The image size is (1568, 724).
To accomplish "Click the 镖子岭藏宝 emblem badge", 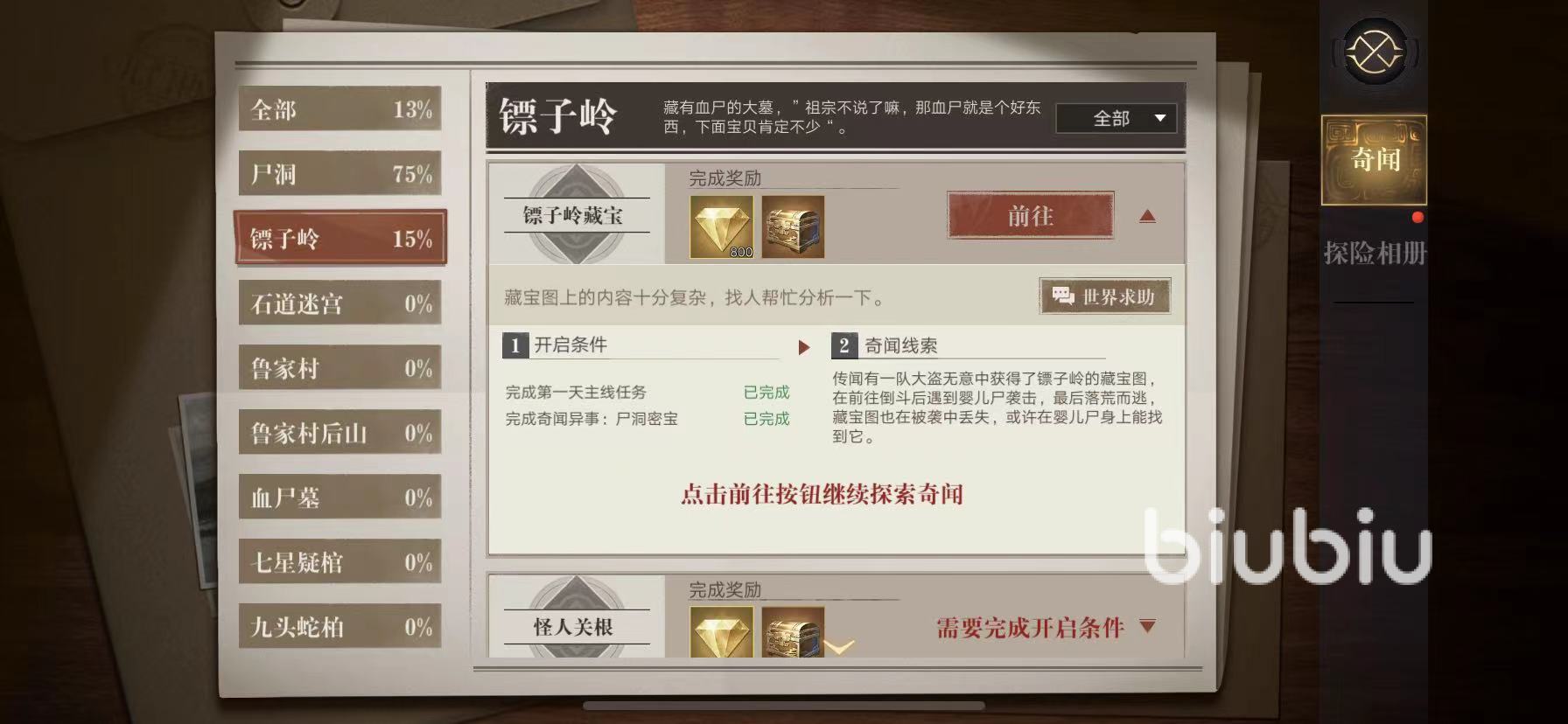I will tap(573, 215).
